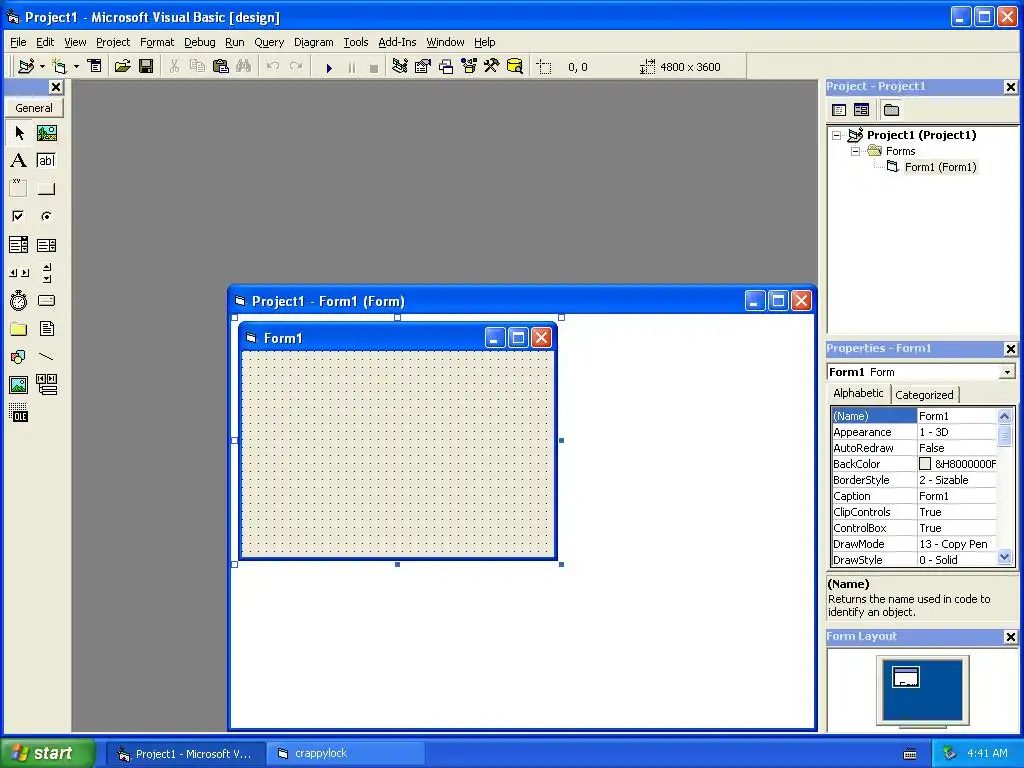Image resolution: width=1024 pixels, height=768 pixels.
Task: Open Properties Window from the toolbar
Action: pos(423,66)
